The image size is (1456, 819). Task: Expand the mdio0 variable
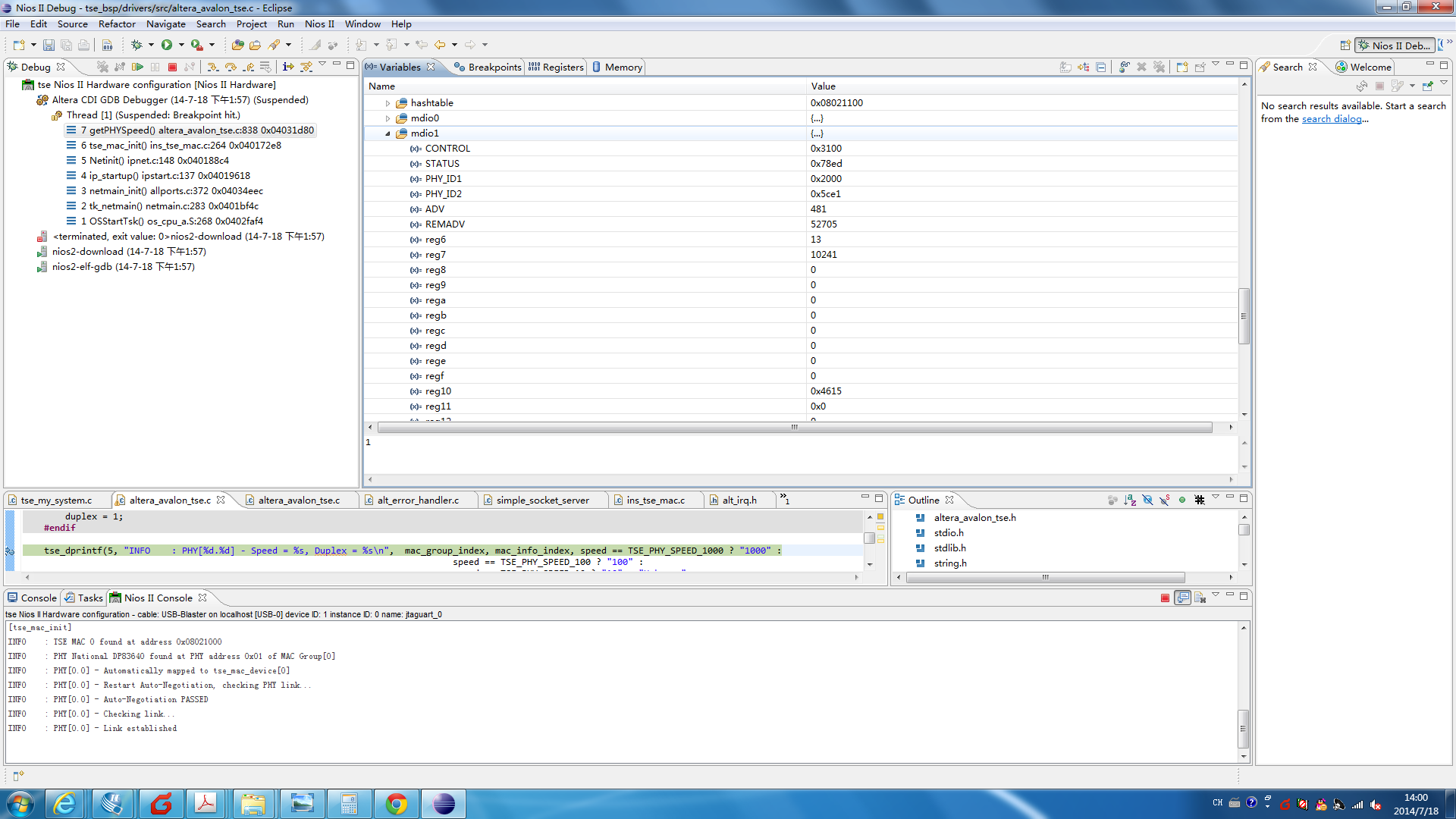click(x=388, y=118)
